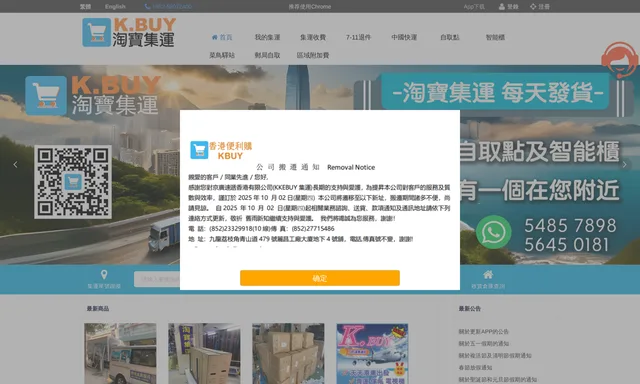Show next banner slide arrow
This screenshot has width=640, height=384.
pyautogui.click(x=624, y=164)
